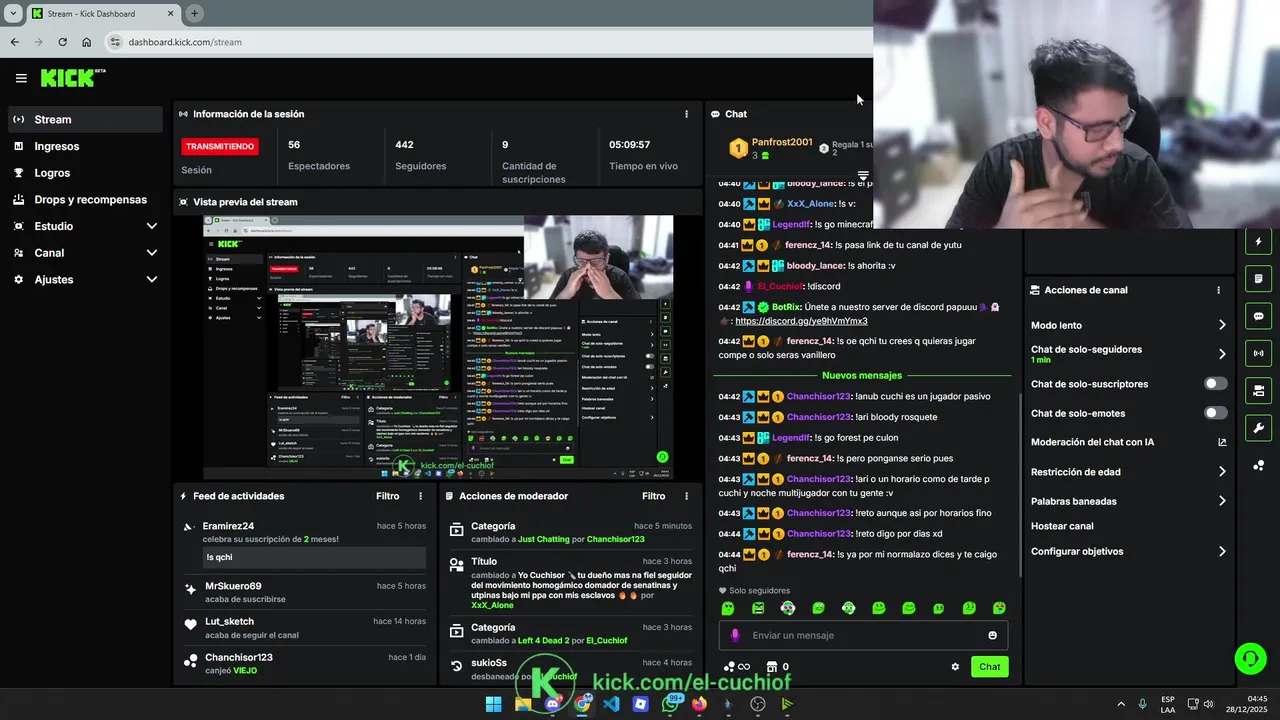Expand the Canal sidebar section
The width and height of the screenshot is (1280, 720).
(x=152, y=253)
